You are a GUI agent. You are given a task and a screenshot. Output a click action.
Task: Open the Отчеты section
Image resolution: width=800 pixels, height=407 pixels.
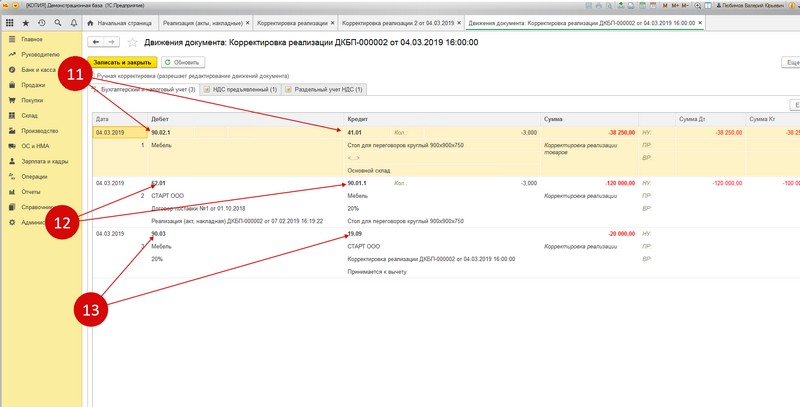pos(31,192)
